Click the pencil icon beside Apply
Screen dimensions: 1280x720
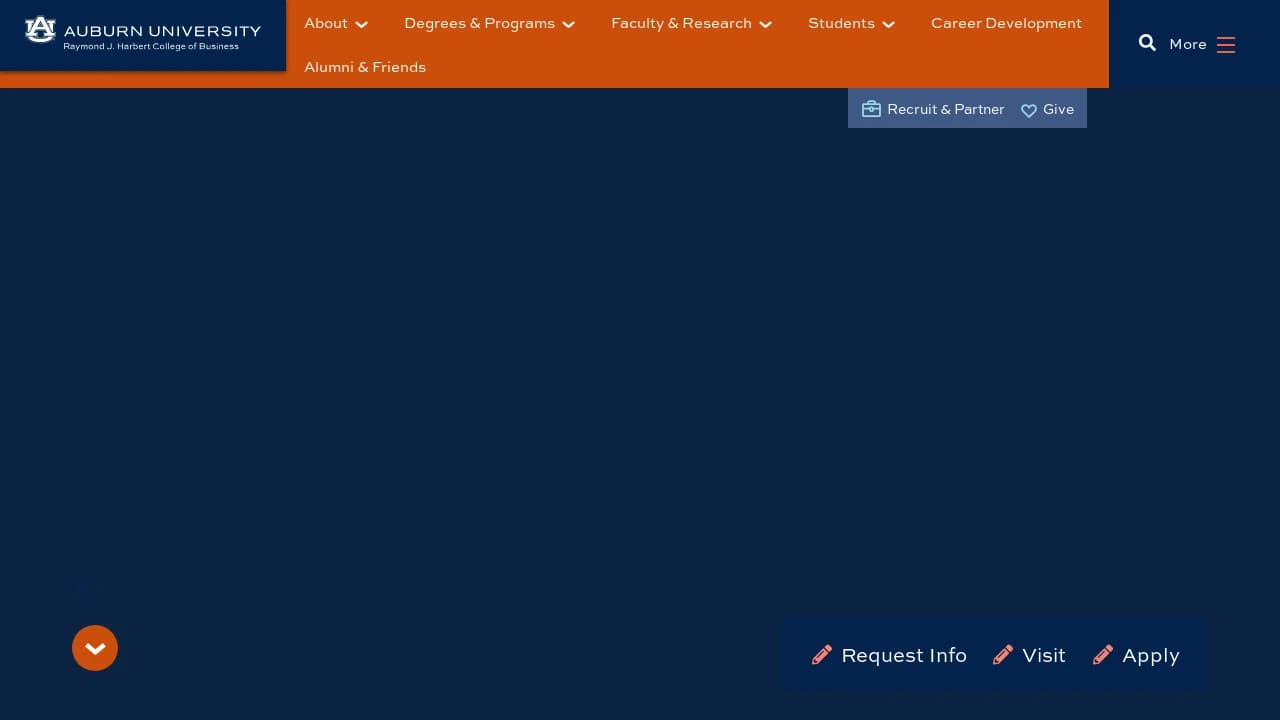(1102, 654)
